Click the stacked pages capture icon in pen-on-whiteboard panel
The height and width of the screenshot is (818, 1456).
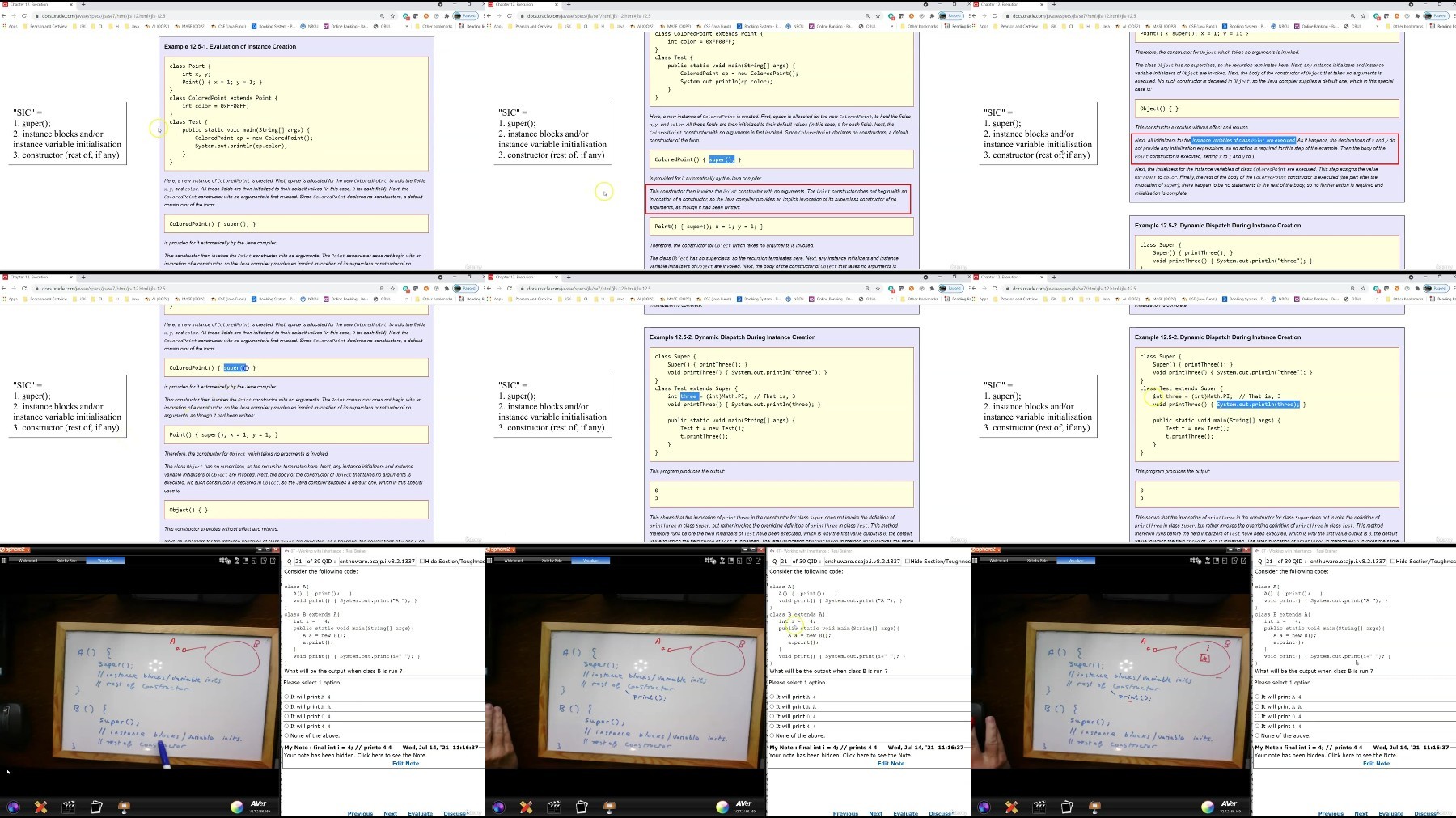[x=96, y=807]
